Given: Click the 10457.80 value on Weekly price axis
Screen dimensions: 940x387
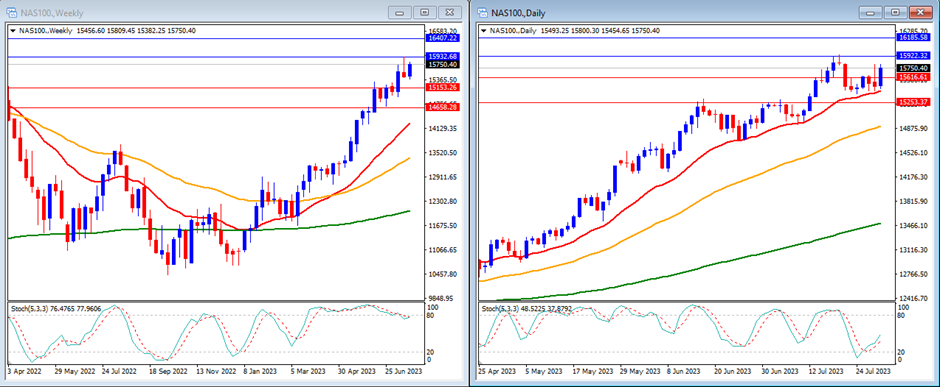Looking at the screenshot, I should pos(444,274).
